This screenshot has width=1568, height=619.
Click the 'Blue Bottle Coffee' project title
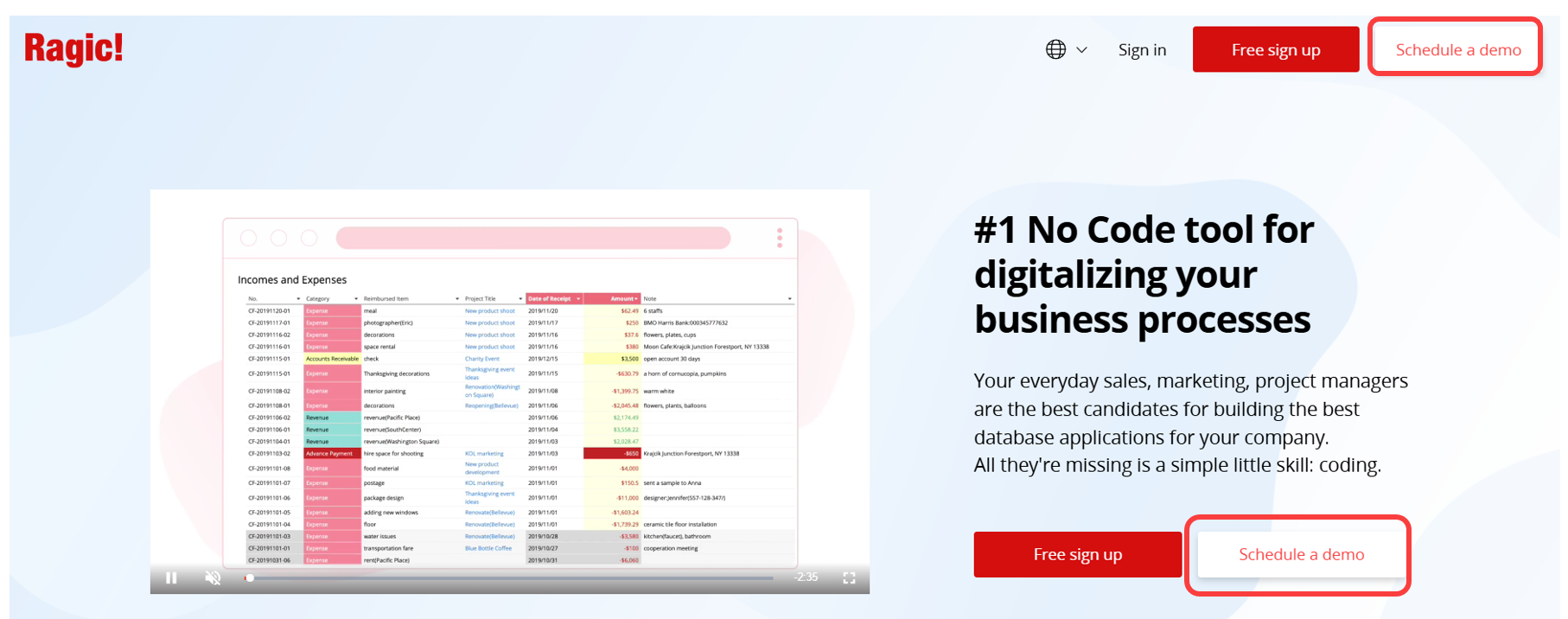point(488,548)
